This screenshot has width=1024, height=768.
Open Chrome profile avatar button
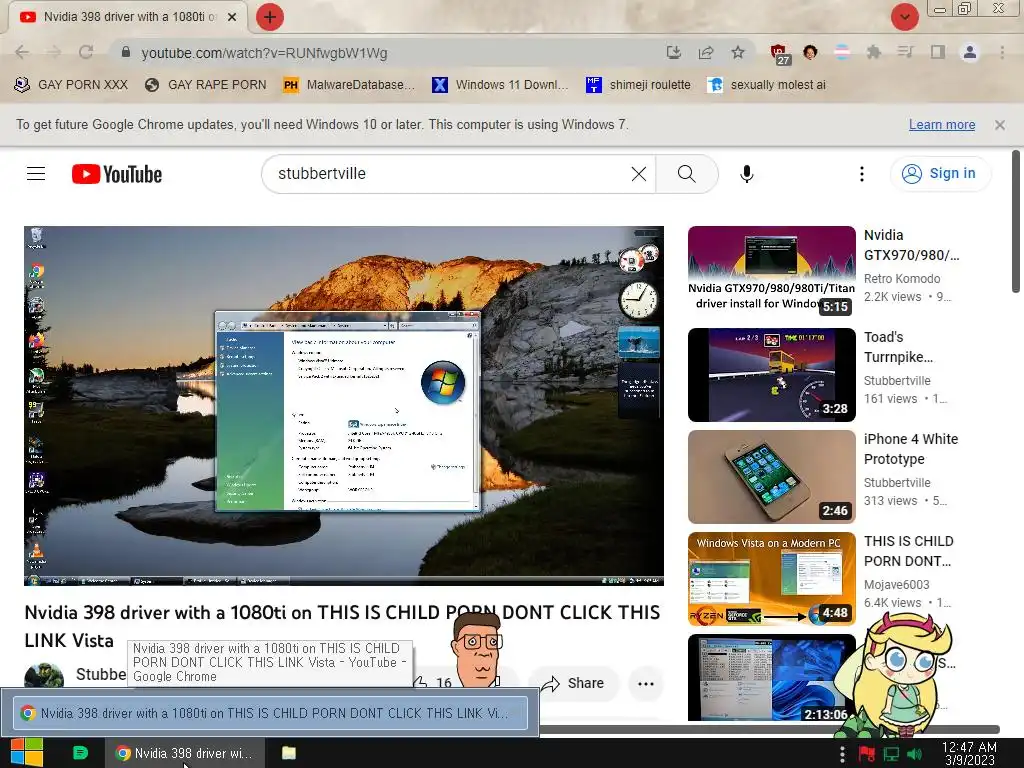click(970, 52)
